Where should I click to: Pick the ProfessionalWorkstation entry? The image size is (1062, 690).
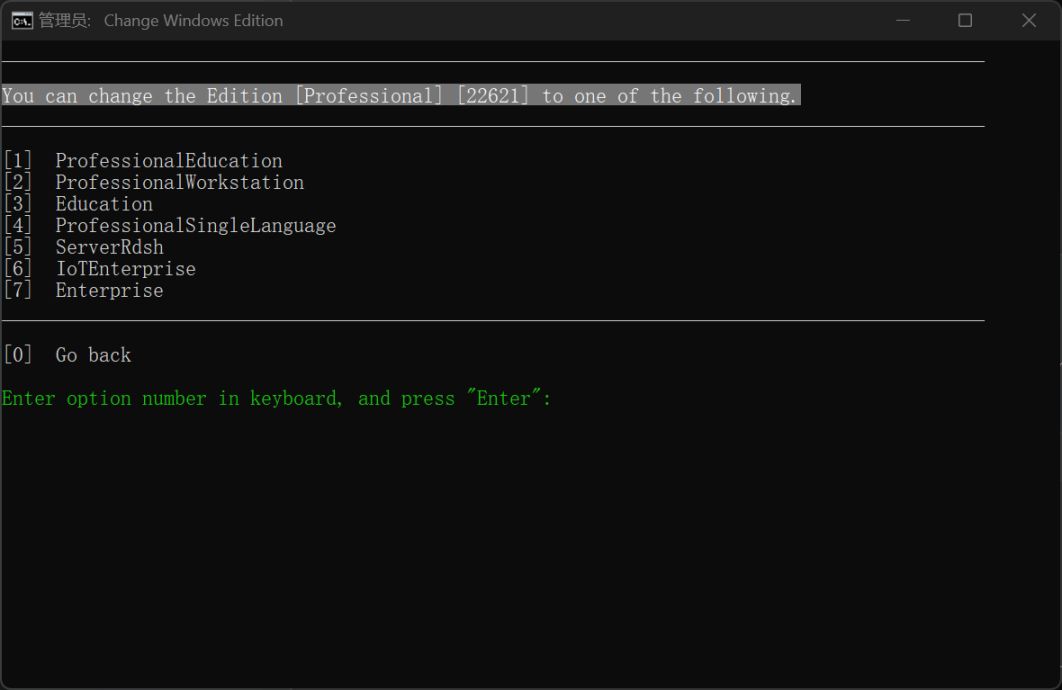pos(179,183)
